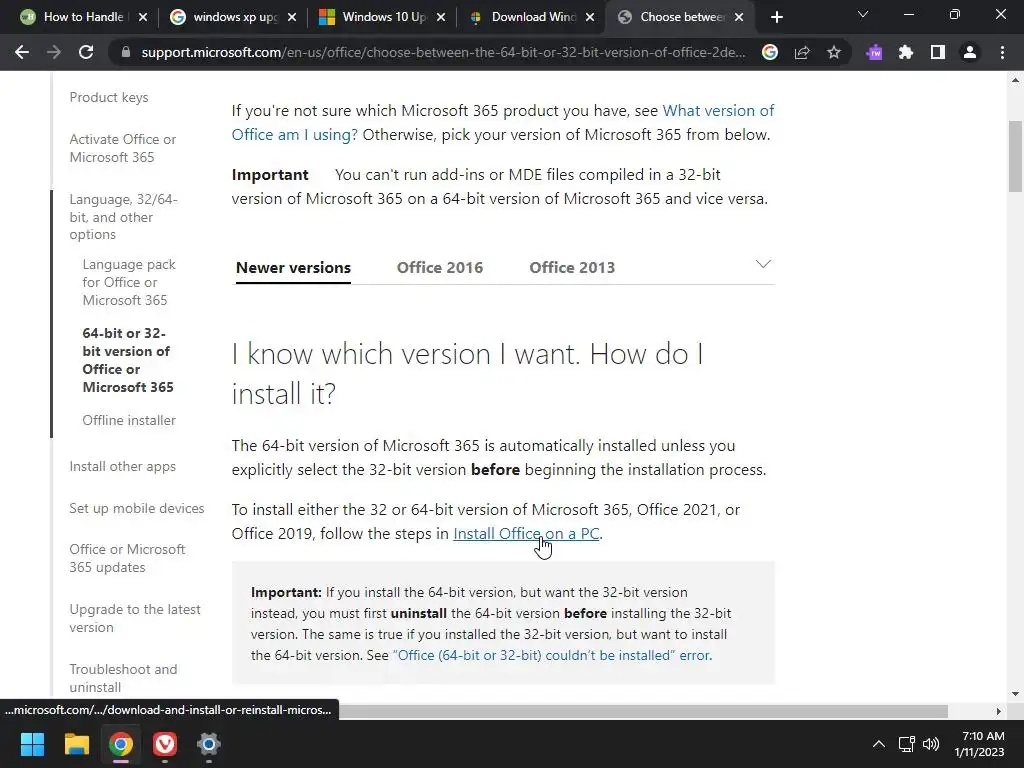
Task: Open Extensions puzzle menu
Action: pos(906,52)
